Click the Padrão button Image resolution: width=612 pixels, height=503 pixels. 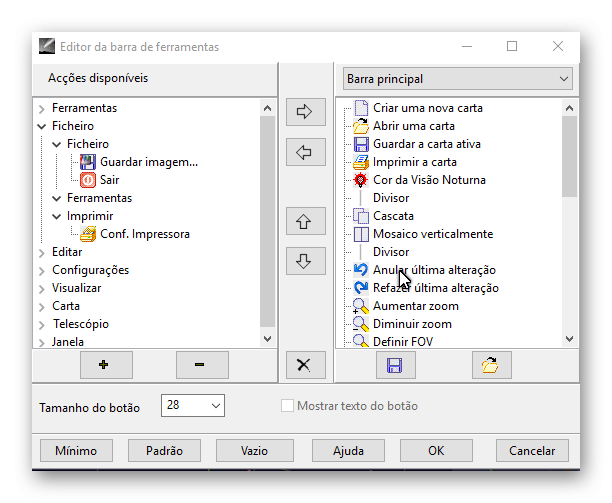click(164, 451)
